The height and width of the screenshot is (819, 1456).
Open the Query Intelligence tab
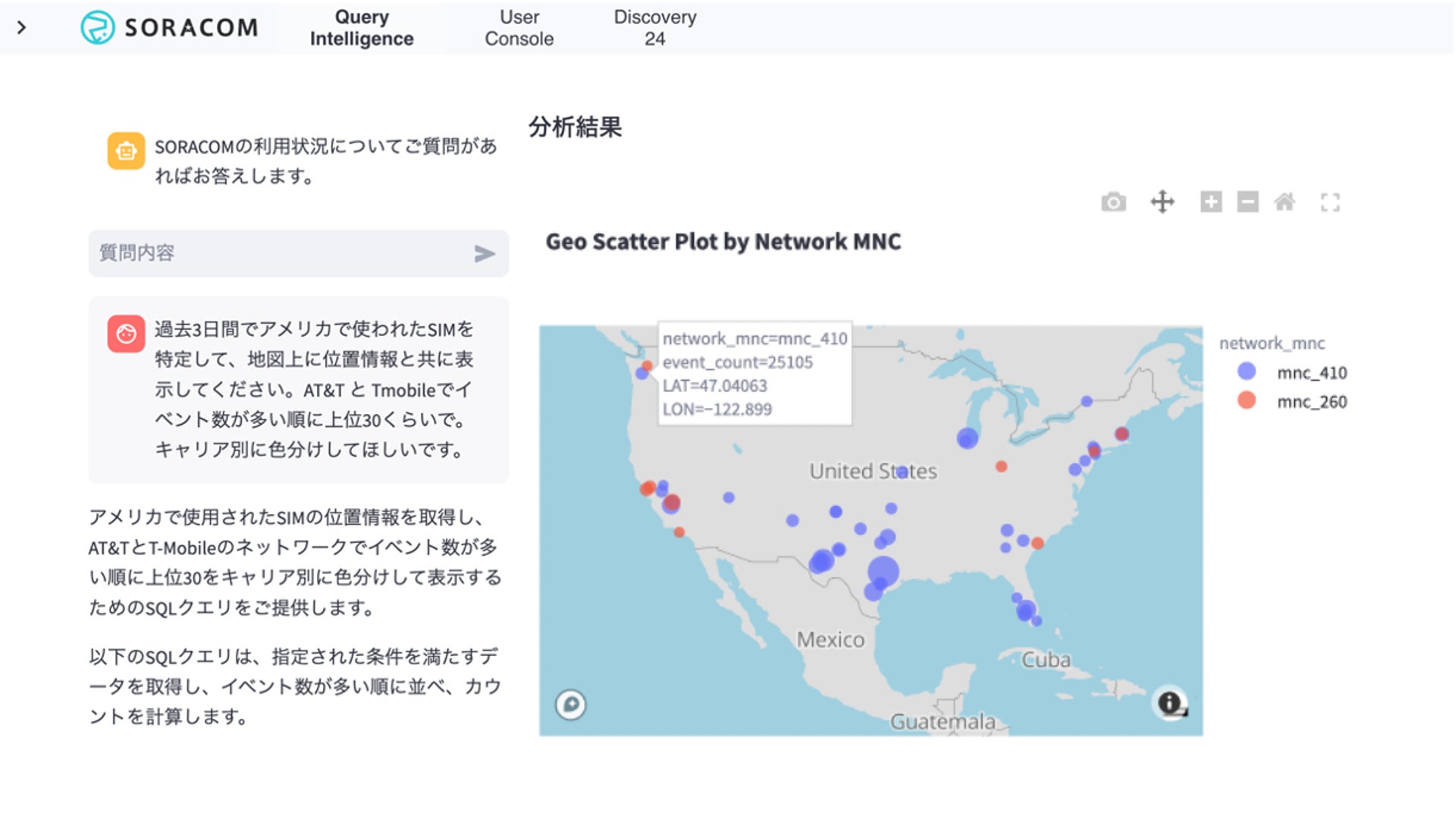362,28
